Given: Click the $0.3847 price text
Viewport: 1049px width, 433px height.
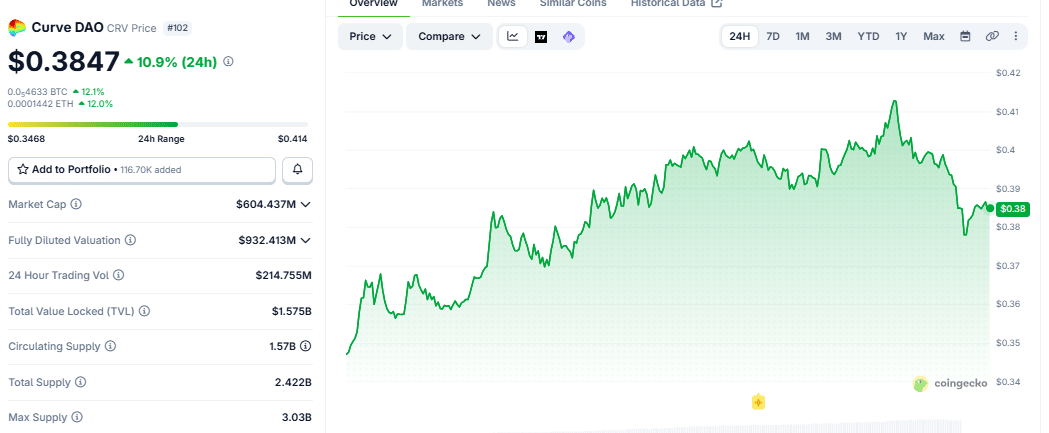Looking at the screenshot, I should [64, 62].
